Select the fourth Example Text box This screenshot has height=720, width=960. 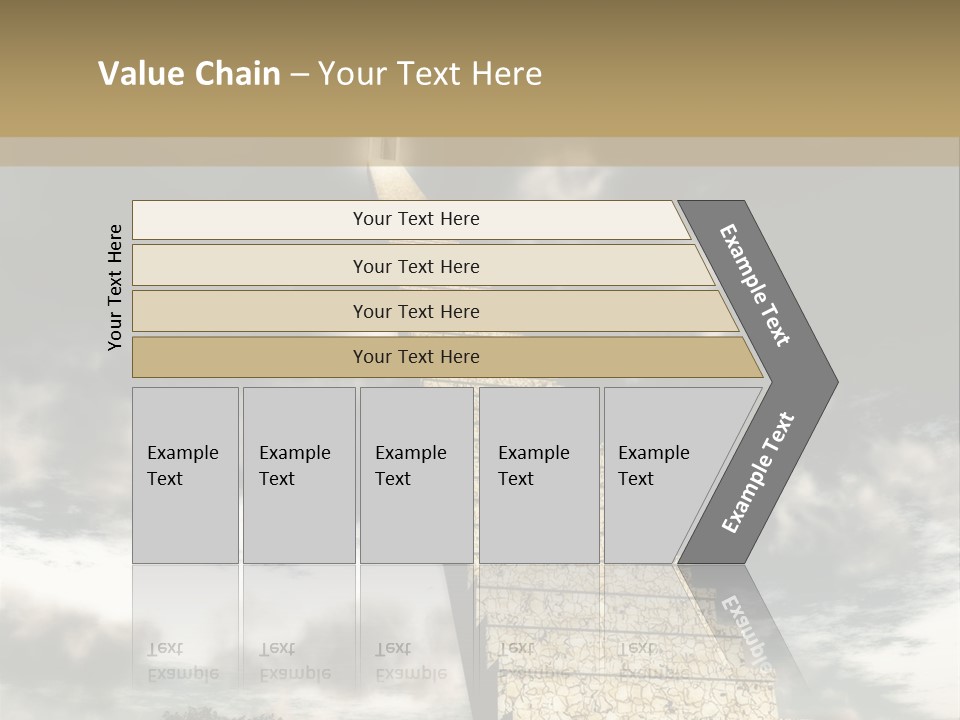(x=539, y=475)
